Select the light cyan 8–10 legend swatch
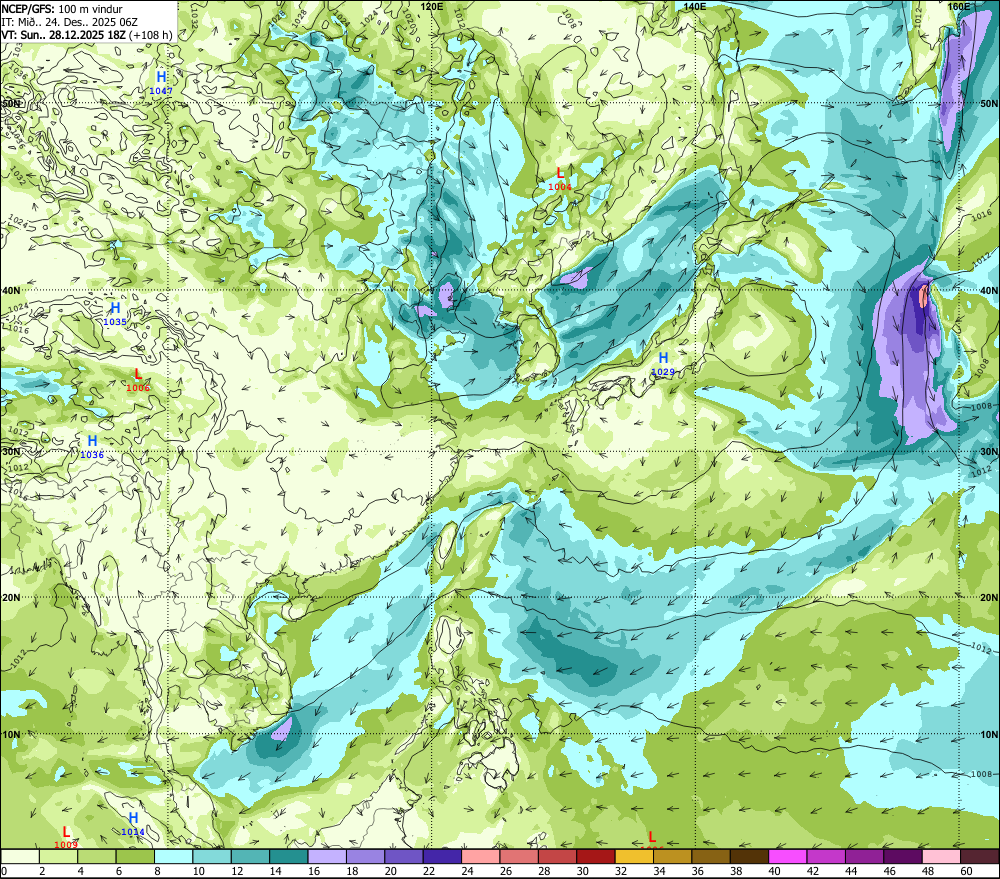 tap(173, 856)
